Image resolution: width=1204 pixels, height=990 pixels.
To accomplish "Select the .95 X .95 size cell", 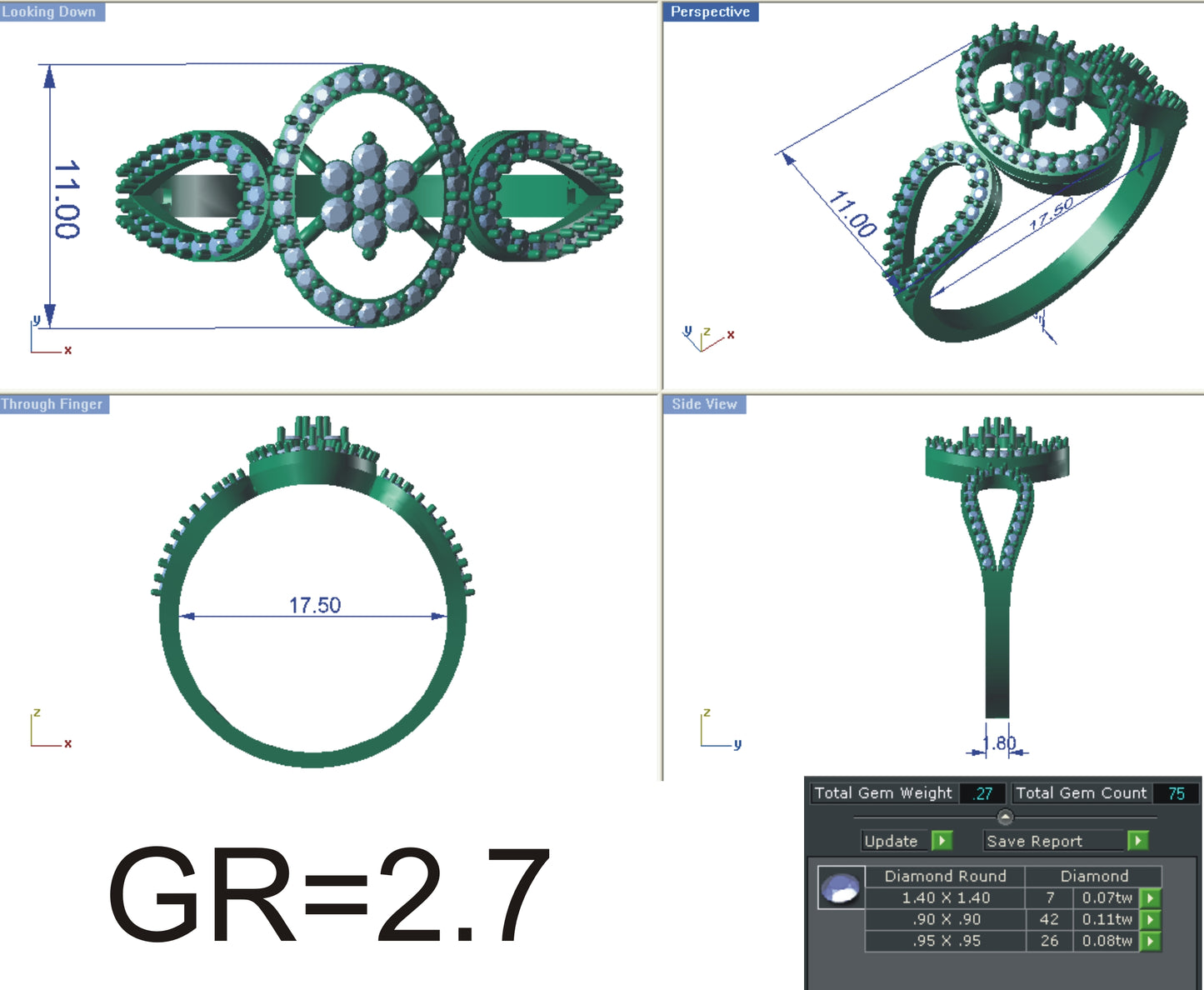I will [x=945, y=941].
